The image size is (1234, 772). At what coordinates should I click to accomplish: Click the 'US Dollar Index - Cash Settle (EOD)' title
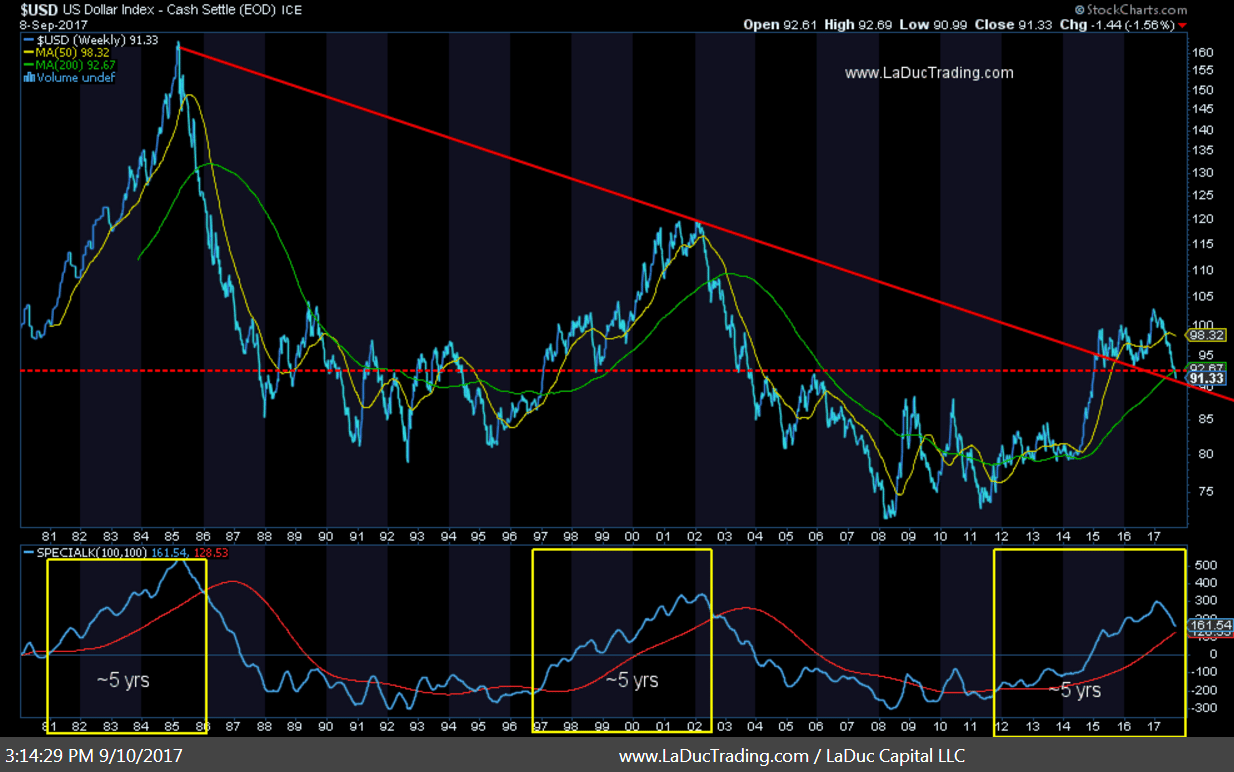(x=168, y=9)
